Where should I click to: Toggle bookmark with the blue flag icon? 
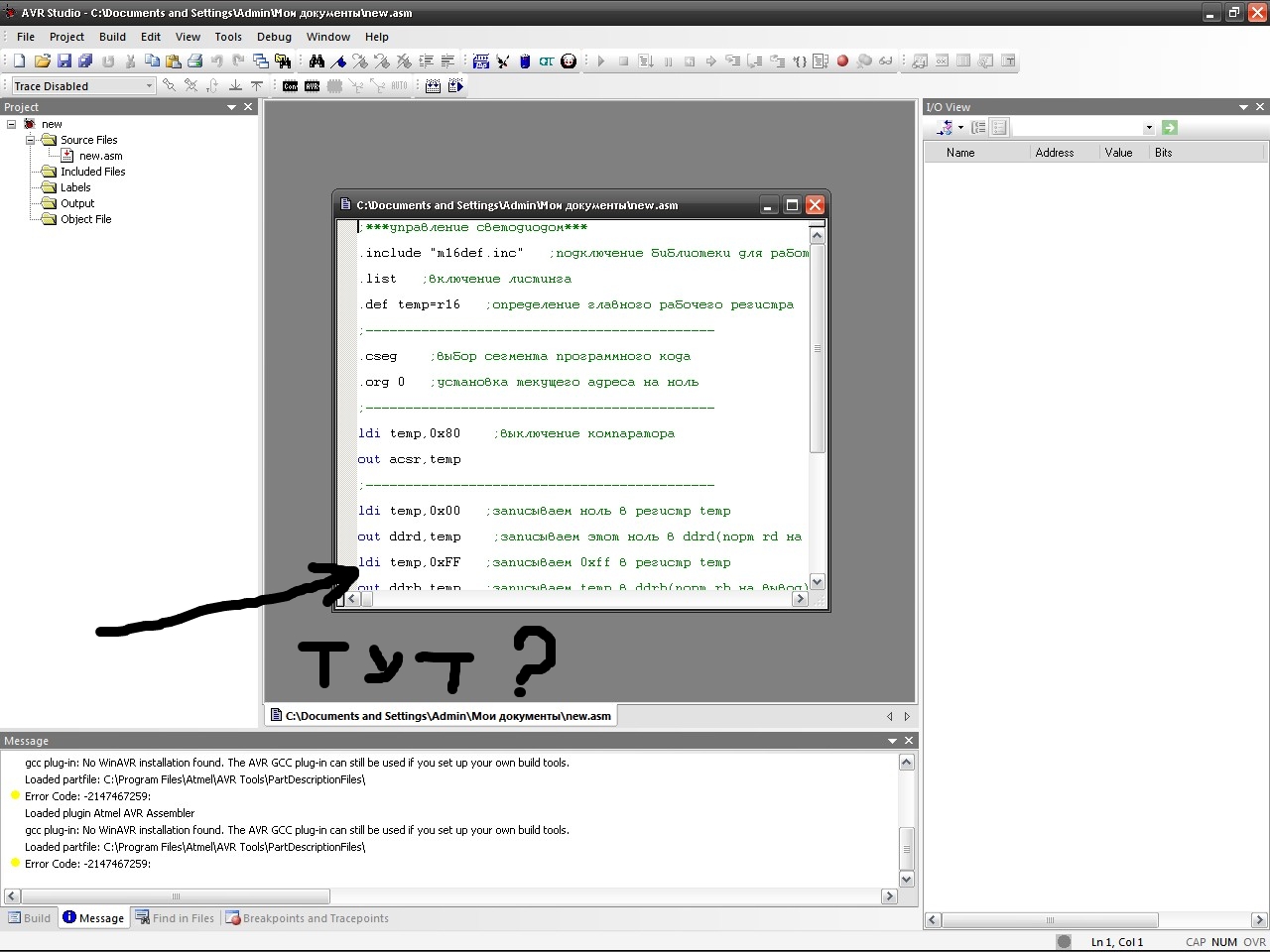pyautogui.click(x=338, y=61)
